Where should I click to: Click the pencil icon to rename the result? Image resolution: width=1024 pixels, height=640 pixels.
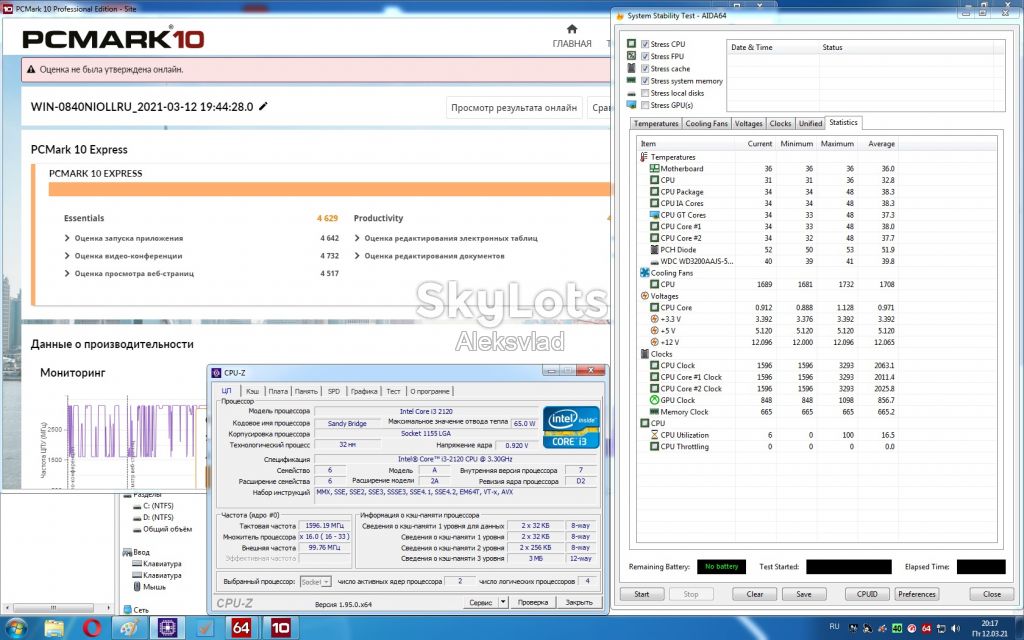coord(263,106)
